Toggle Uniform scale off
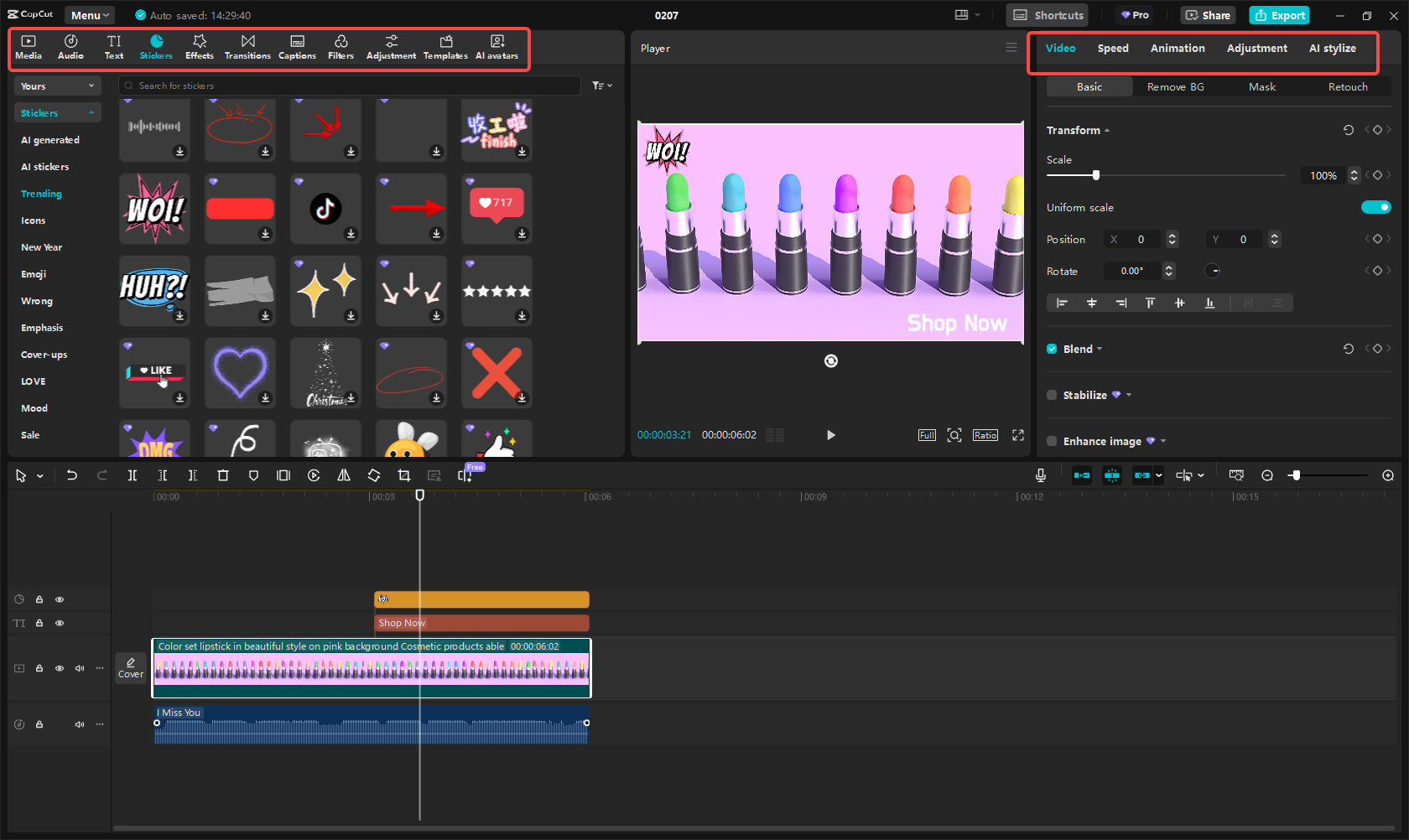Image resolution: width=1409 pixels, height=840 pixels. tap(1376, 207)
